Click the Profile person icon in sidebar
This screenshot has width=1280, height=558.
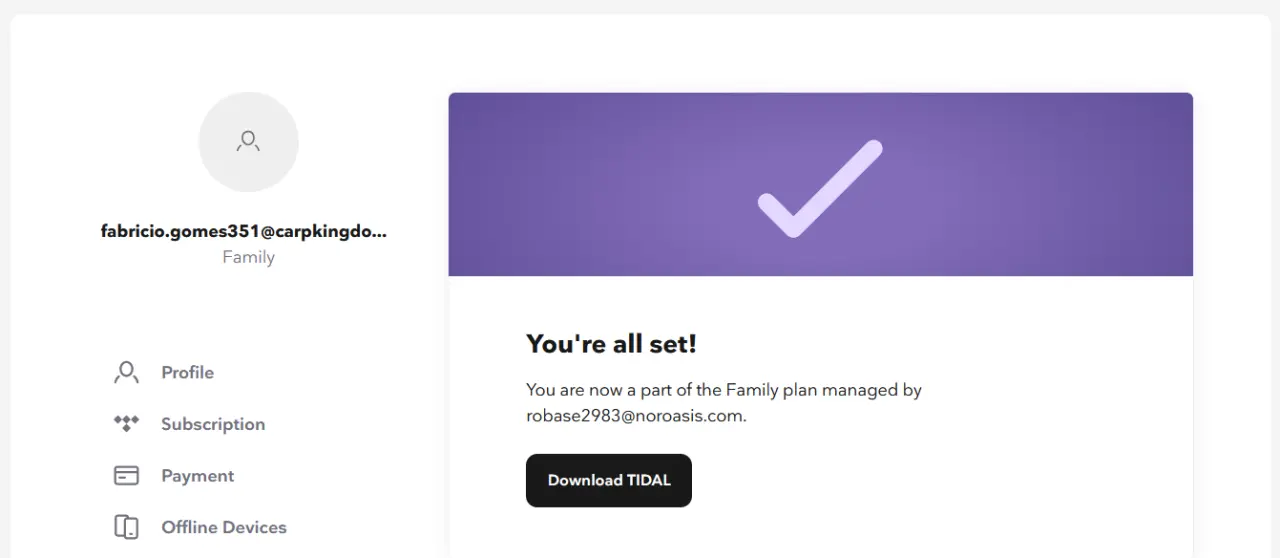click(126, 373)
